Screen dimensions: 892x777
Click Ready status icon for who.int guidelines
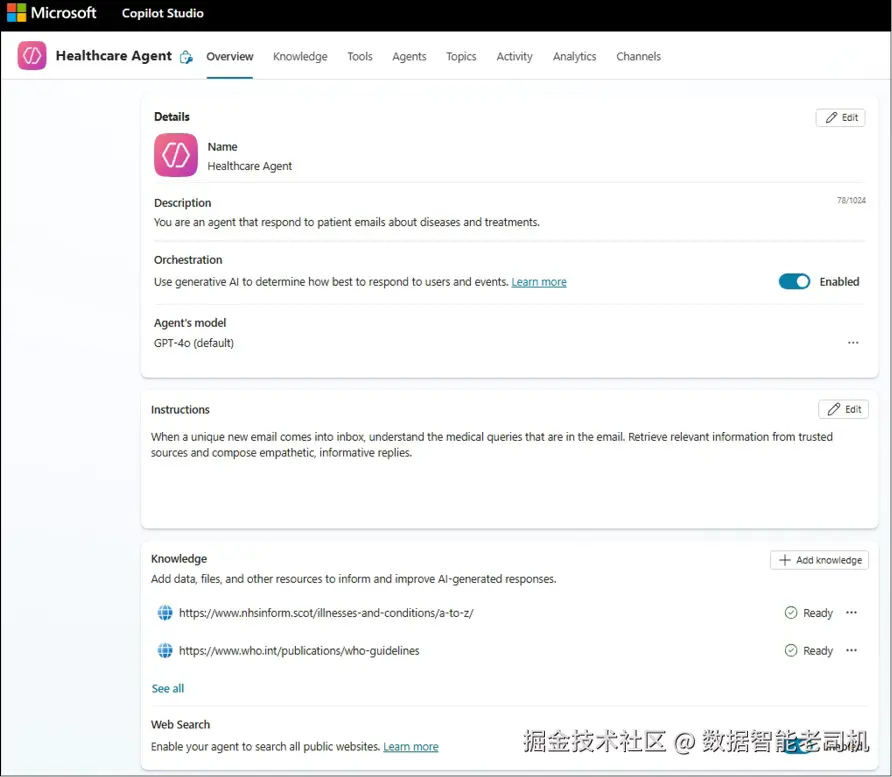coord(791,650)
